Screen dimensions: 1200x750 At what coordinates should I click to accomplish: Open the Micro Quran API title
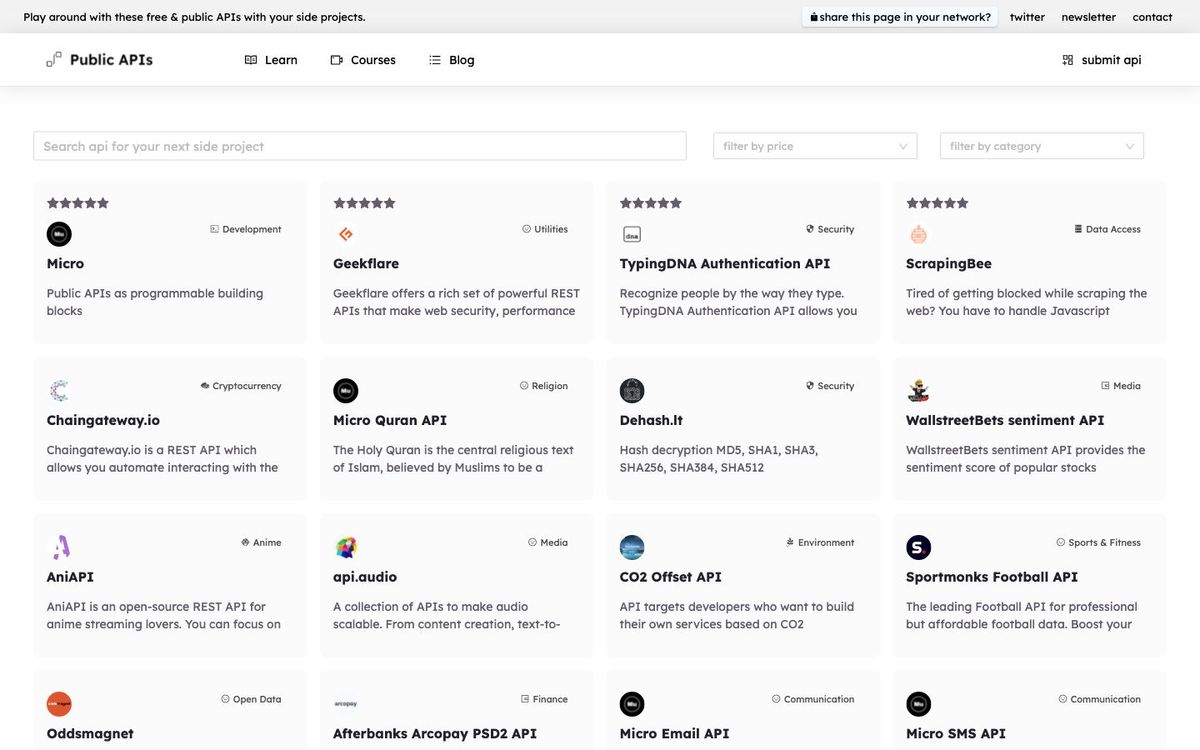[390, 421]
